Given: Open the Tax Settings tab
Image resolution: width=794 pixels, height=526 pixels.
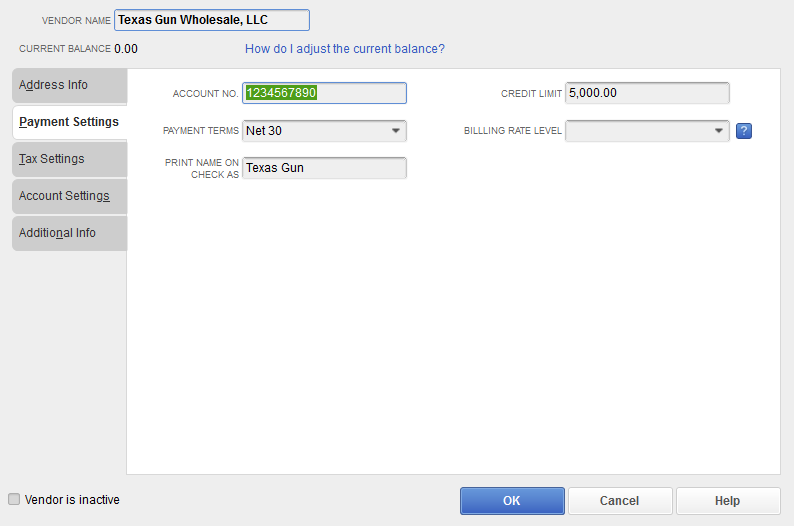Looking at the screenshot, I should pyautogui.click(x=69, y=159).
